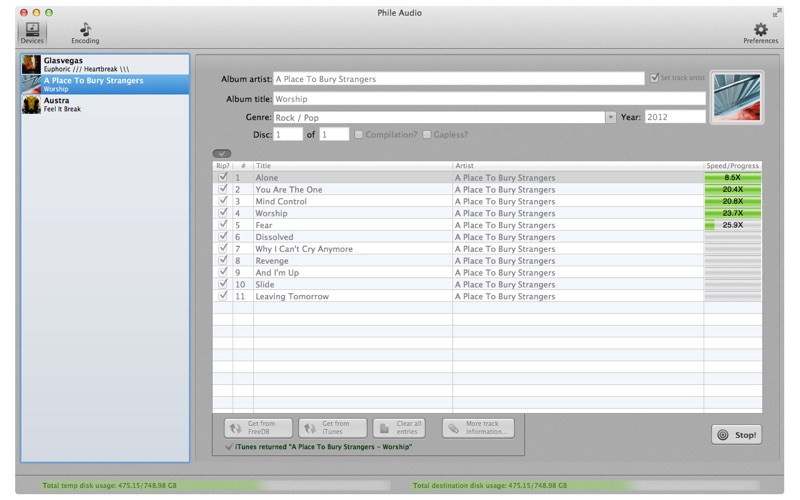Screen dimensions: 800x500
Task: Click Get from iTunes button
Action: coord(333,428)
